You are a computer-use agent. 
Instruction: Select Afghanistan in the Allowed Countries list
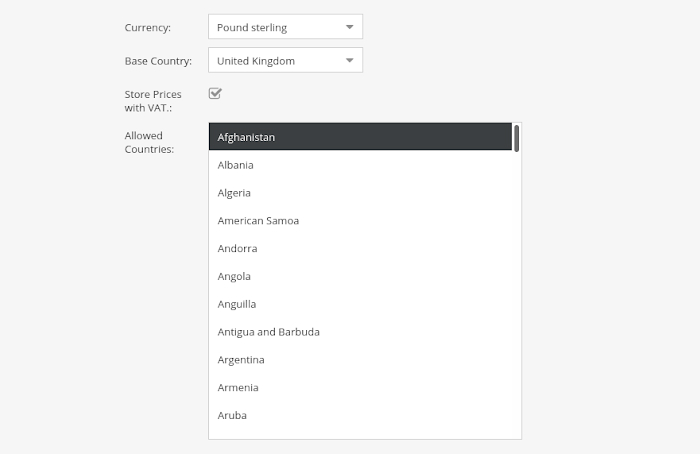(360, 137)
